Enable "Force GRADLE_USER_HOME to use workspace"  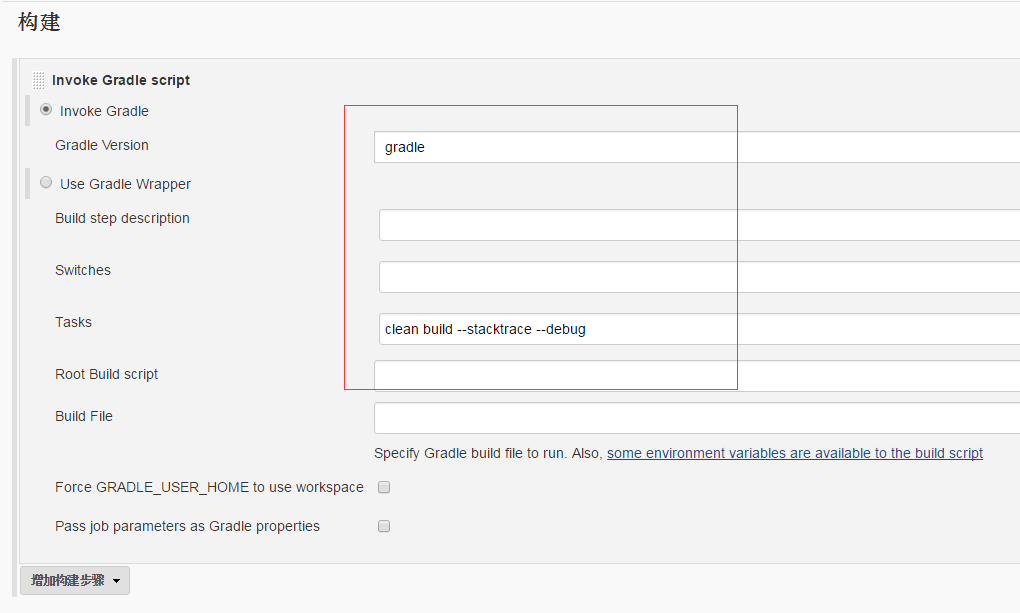[384, 487]
